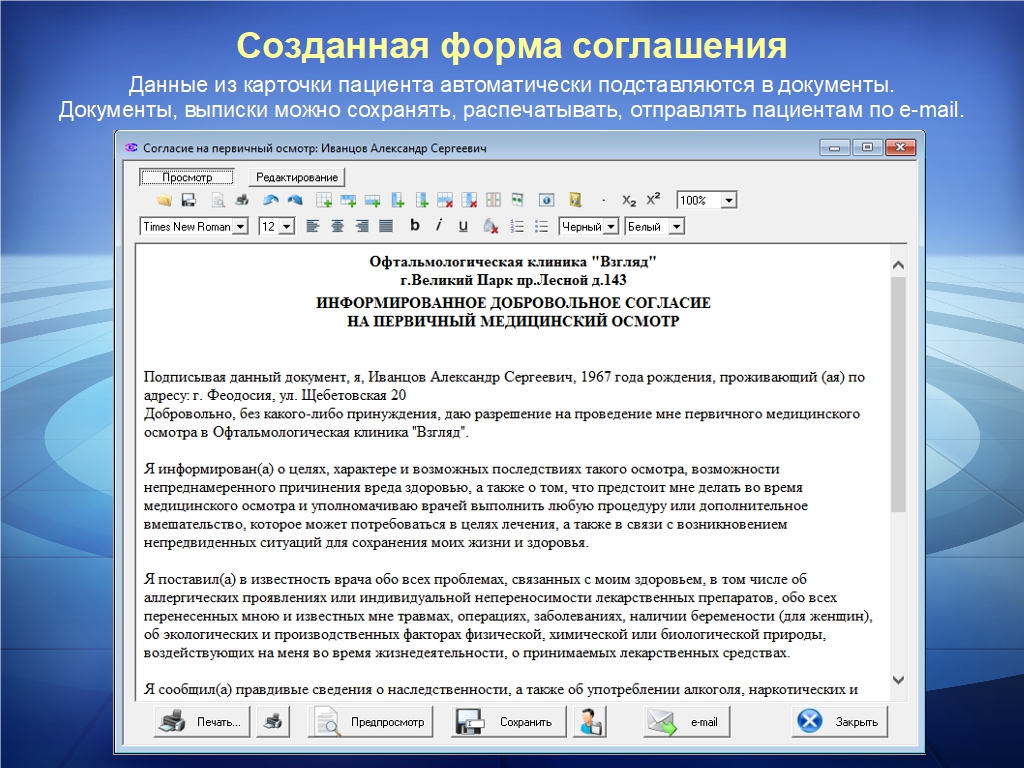
Task: Send the document via e-mail button
Action: coord(687,722)
